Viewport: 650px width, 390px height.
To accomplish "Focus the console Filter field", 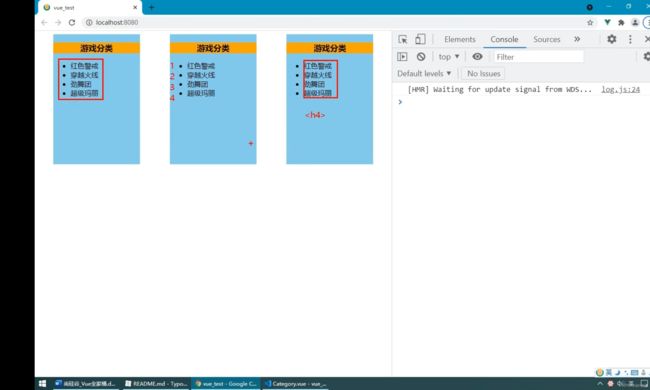I will click(x=539, y=57).
